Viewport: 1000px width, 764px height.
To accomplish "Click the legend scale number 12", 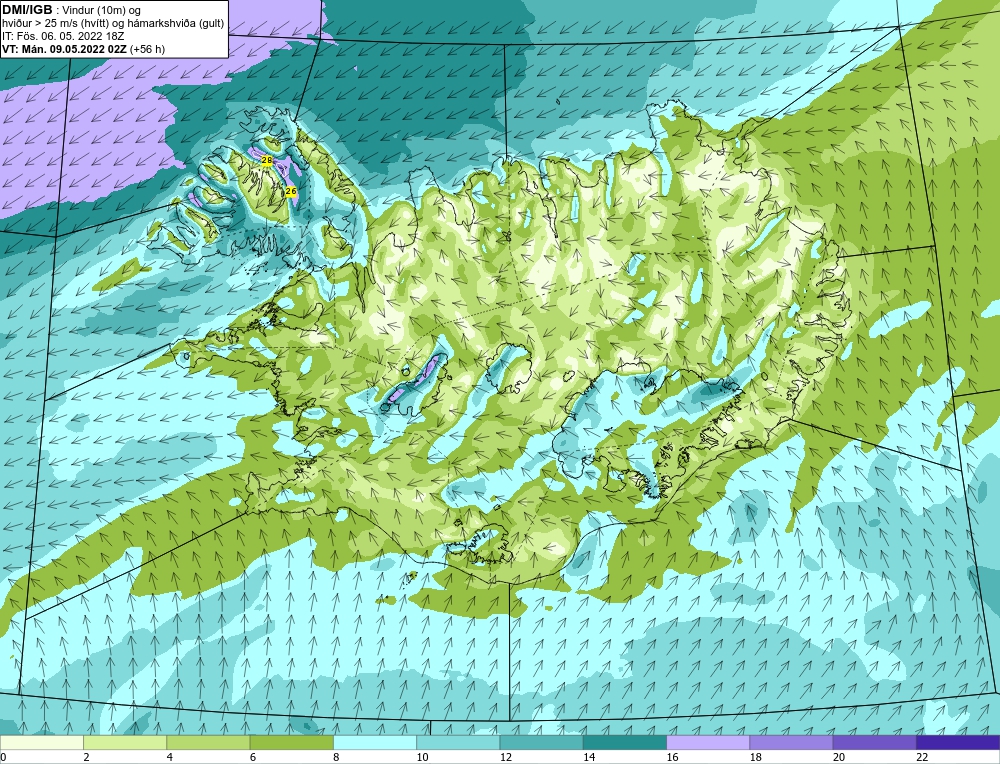I will pyautogui.click(x=505, y=757).
